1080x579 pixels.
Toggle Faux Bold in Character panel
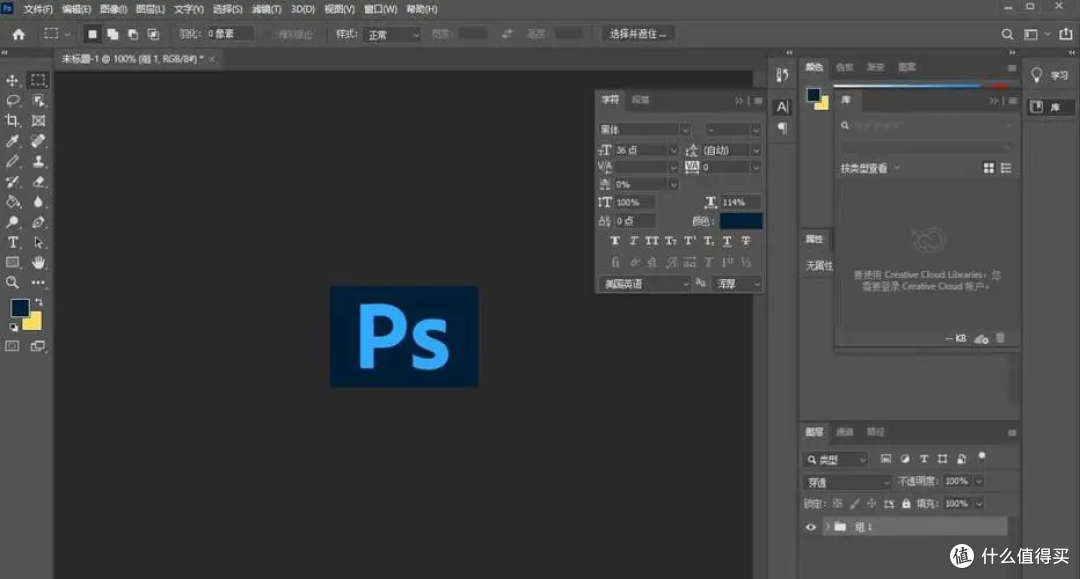pos(615,241)
